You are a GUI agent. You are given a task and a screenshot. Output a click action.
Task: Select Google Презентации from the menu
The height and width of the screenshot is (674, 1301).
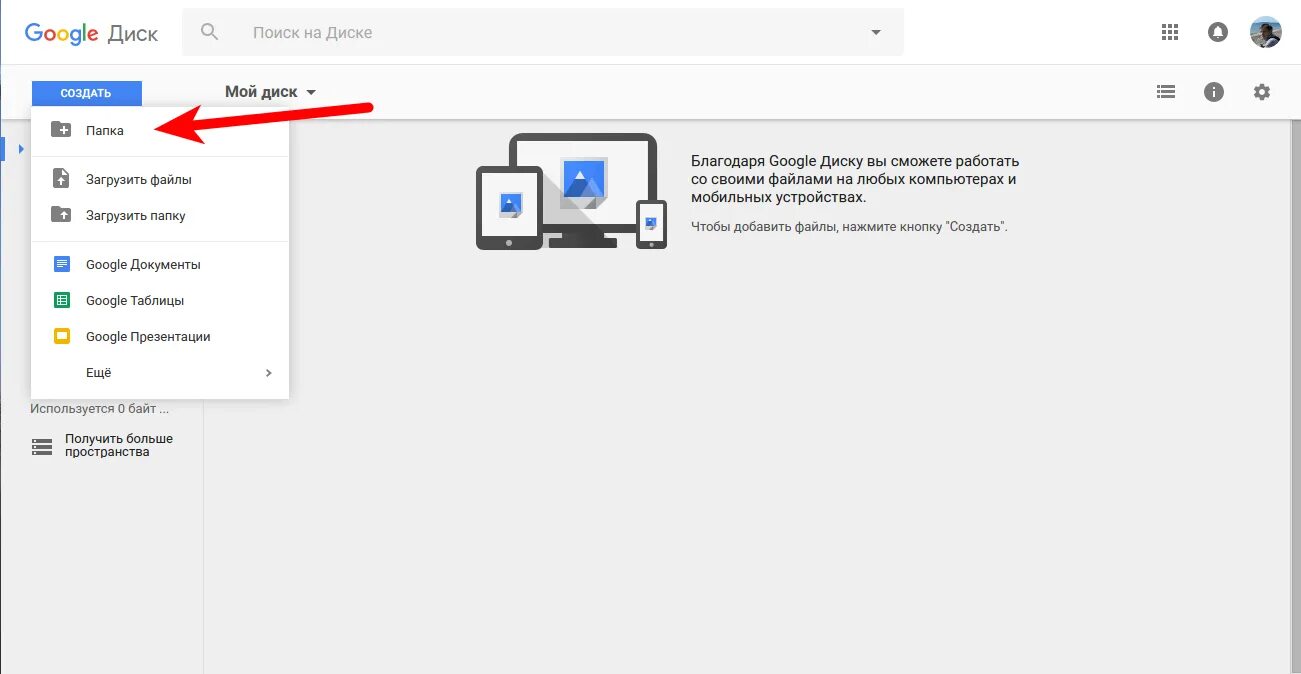(x=147, y=337)
